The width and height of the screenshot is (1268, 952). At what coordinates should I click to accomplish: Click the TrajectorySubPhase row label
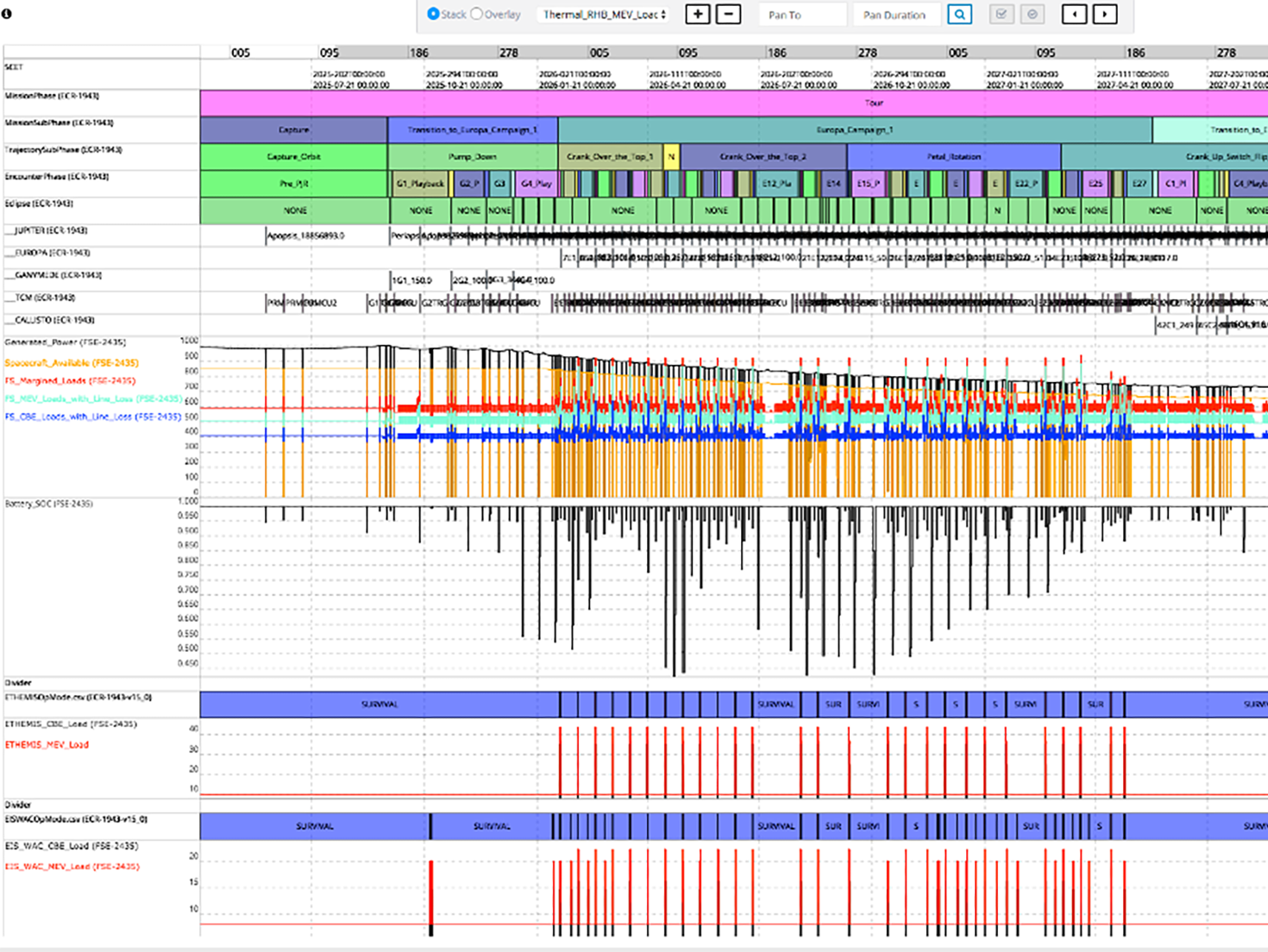coord(63,150)
